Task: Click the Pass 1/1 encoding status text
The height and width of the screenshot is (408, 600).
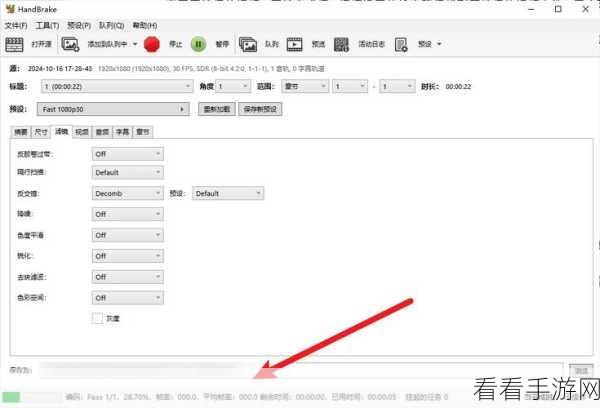Action: click(x=102, y=397)
